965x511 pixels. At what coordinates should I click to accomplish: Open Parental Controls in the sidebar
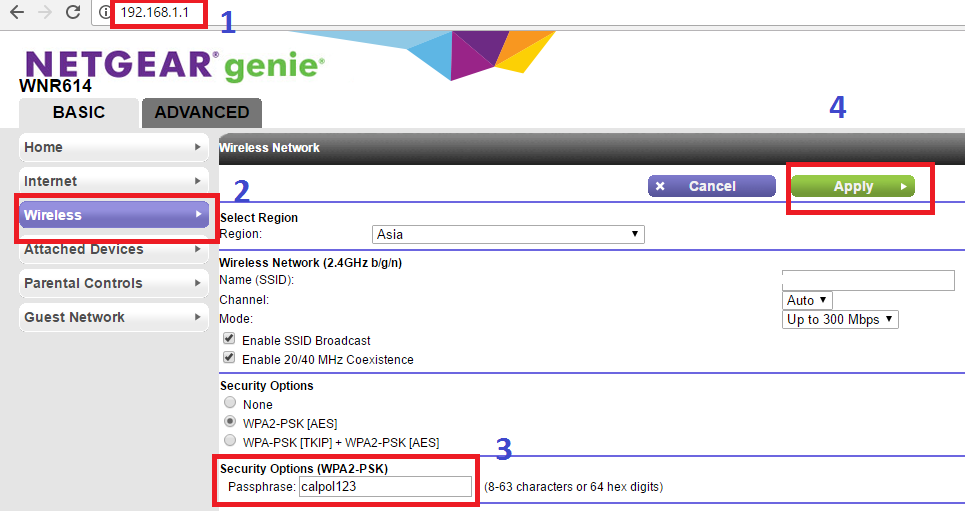point(114,283)
